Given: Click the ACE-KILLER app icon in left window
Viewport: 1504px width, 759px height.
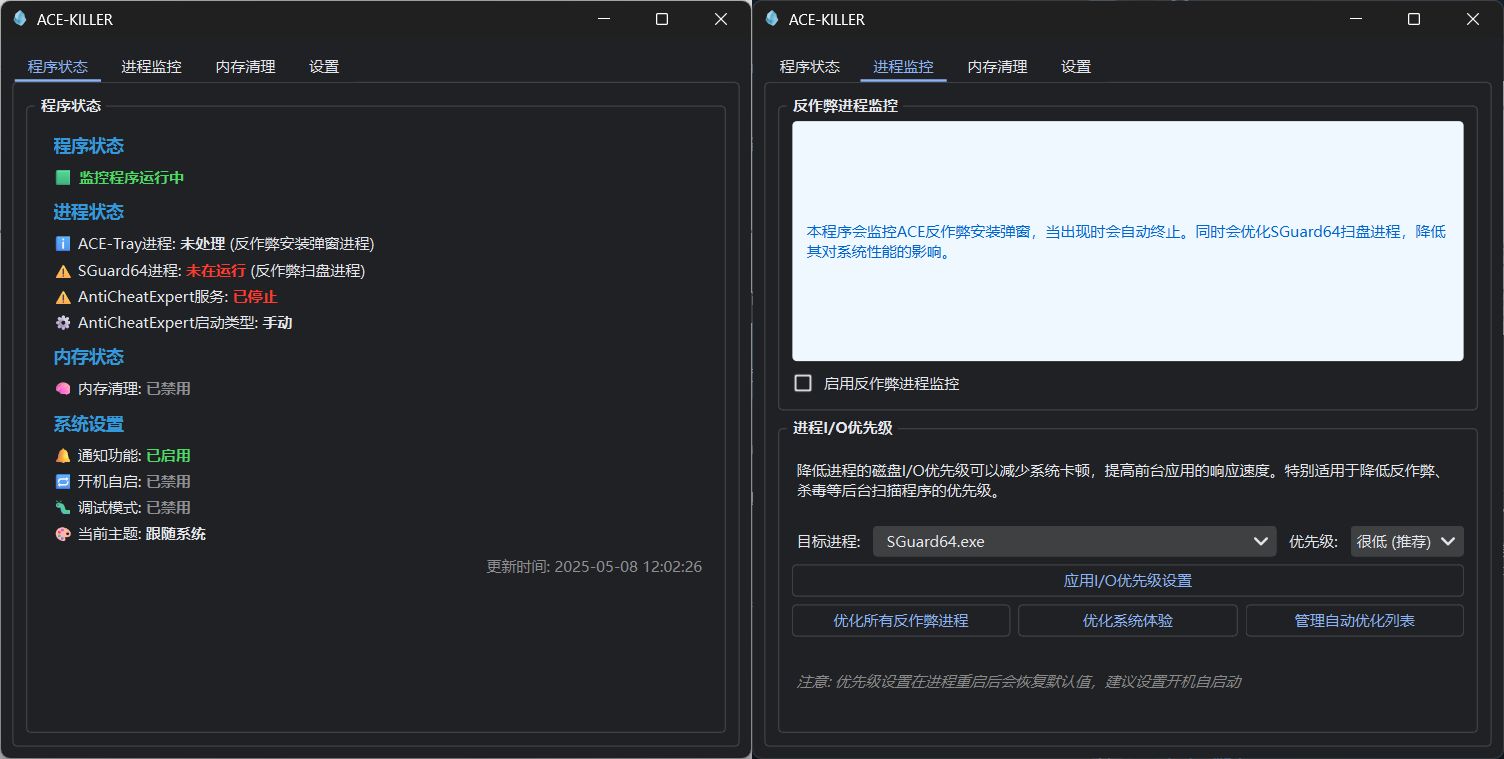Looking at the screenshot, I should click(x=19, y=19).
